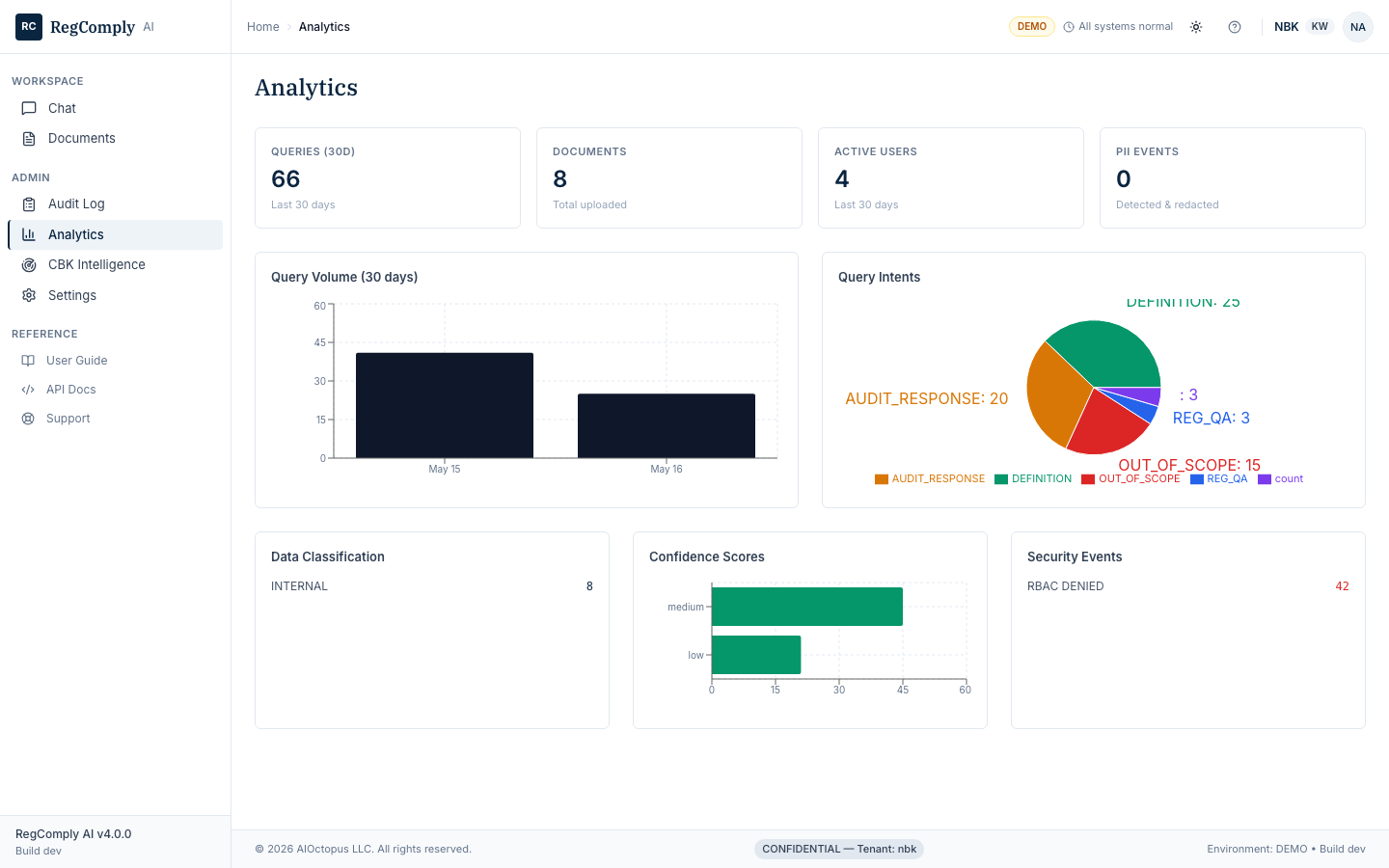Click the PII Events card value 0
The height and width of the screenshot is (868, 1389).
point(1124,179)
